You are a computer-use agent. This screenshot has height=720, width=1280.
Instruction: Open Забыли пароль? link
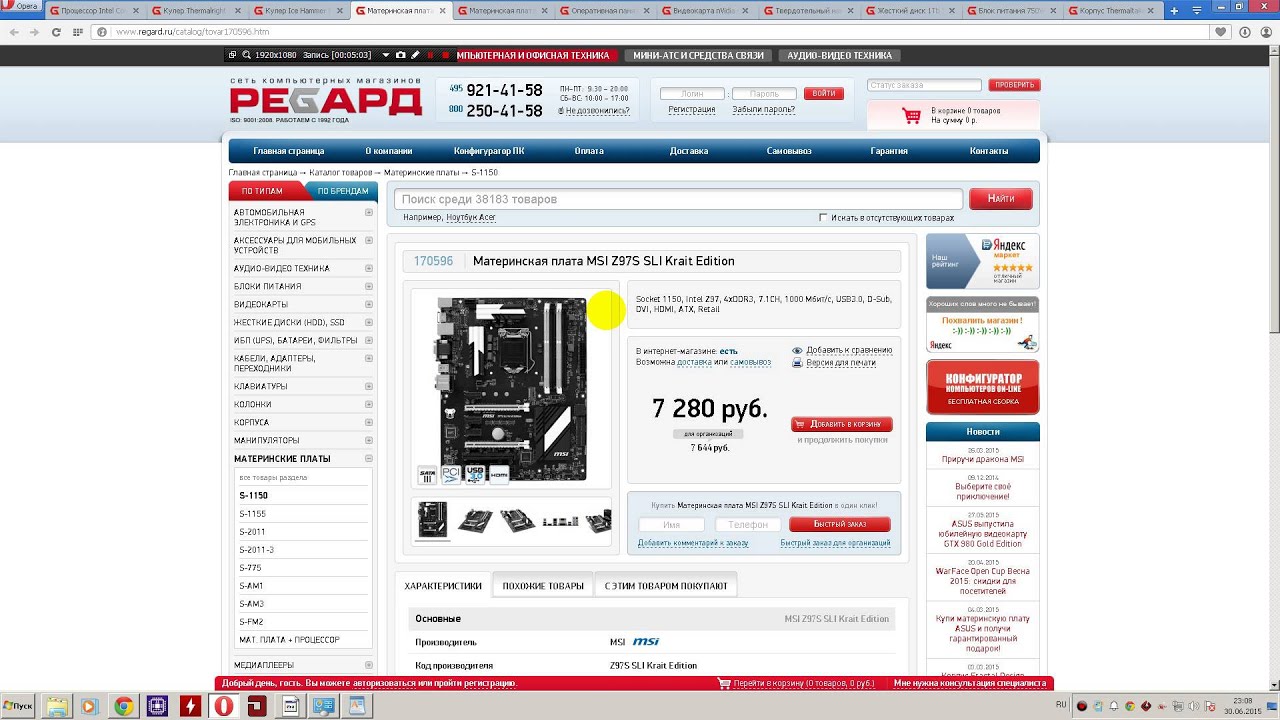click(x=765, y=109)
